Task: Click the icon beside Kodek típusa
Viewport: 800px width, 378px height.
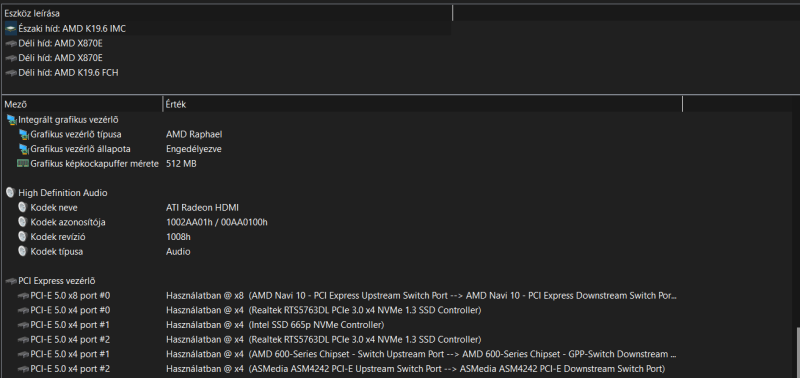Action: [x=22, y=251]
